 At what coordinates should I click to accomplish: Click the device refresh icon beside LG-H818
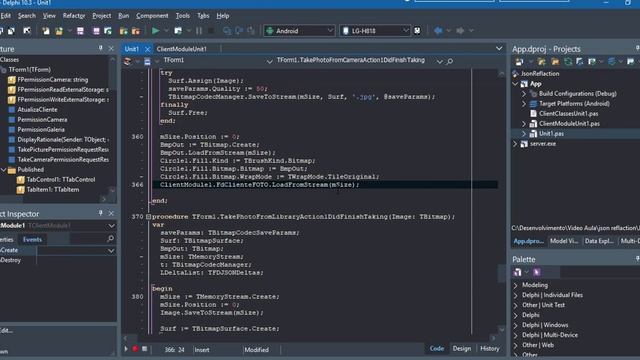click(417, 31)
